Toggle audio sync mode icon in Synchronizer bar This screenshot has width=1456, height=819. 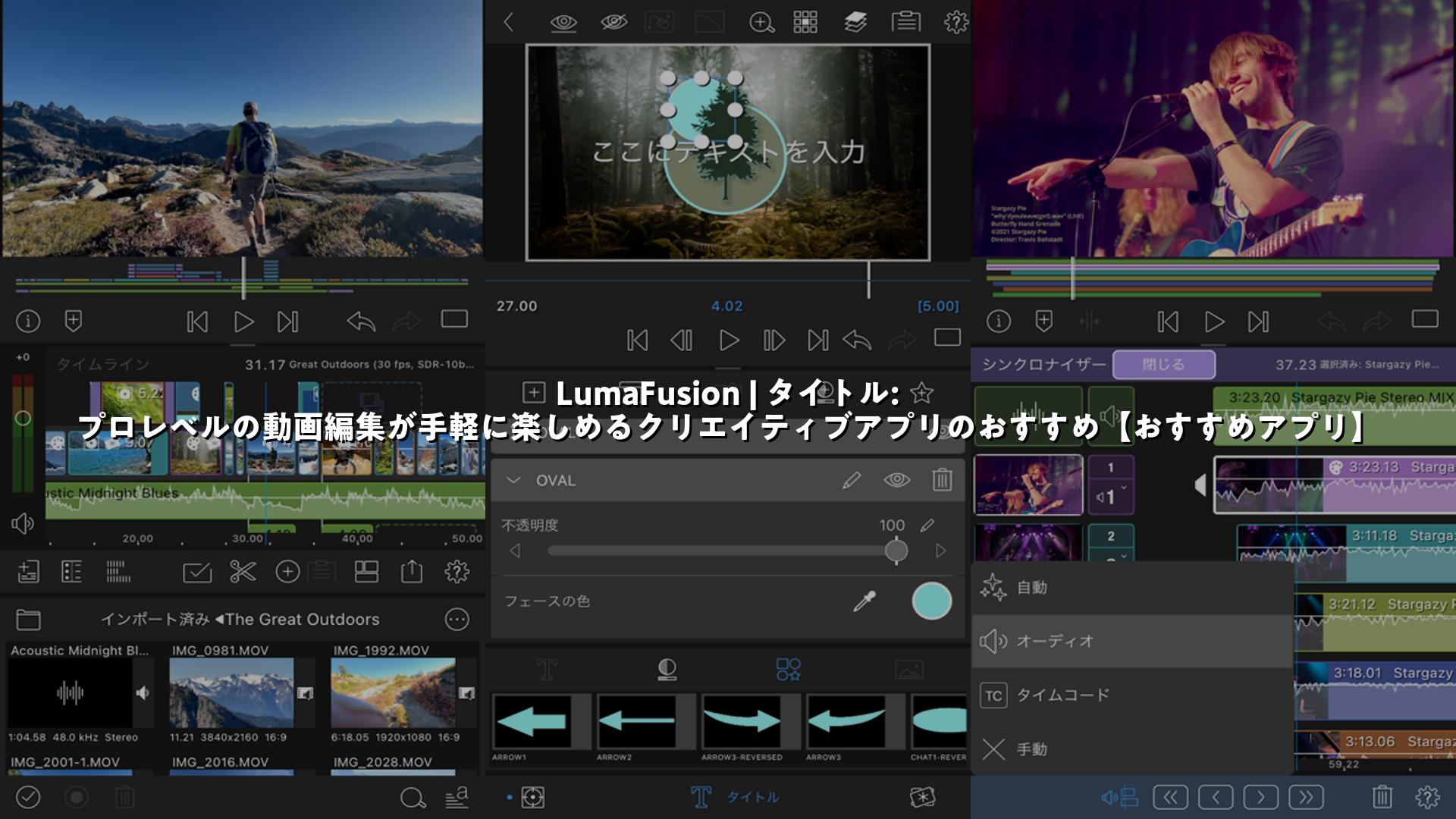tap(1119, 797)
